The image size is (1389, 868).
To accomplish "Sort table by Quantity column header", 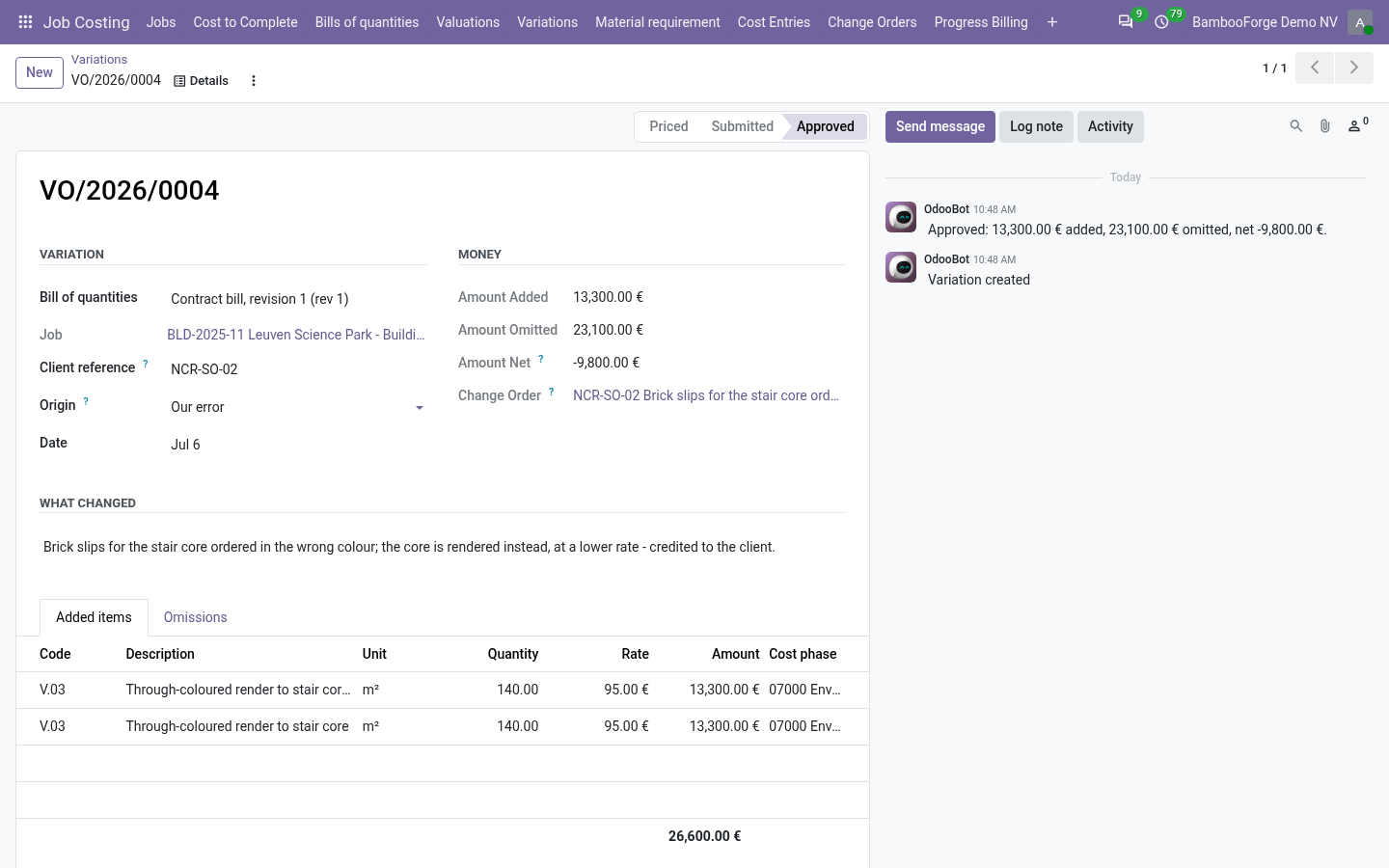I will [x=512, y=654].
